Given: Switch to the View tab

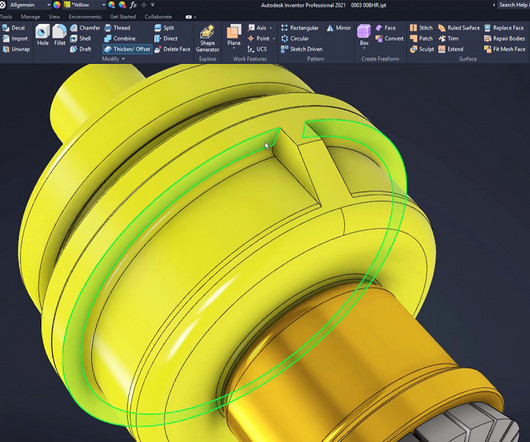Looking at the screenshot, I should coord(54,17).
